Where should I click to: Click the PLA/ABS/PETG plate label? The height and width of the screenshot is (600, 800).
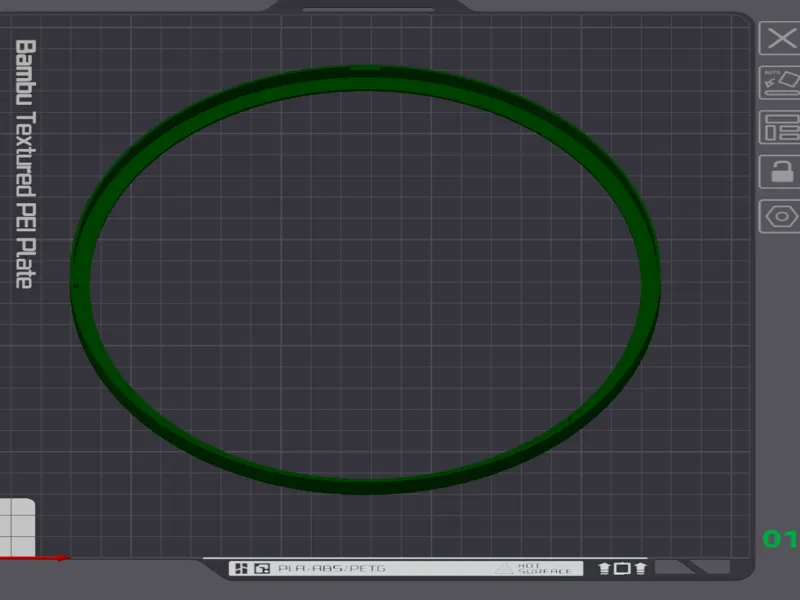pyautogui.click(x=332, y=568)
